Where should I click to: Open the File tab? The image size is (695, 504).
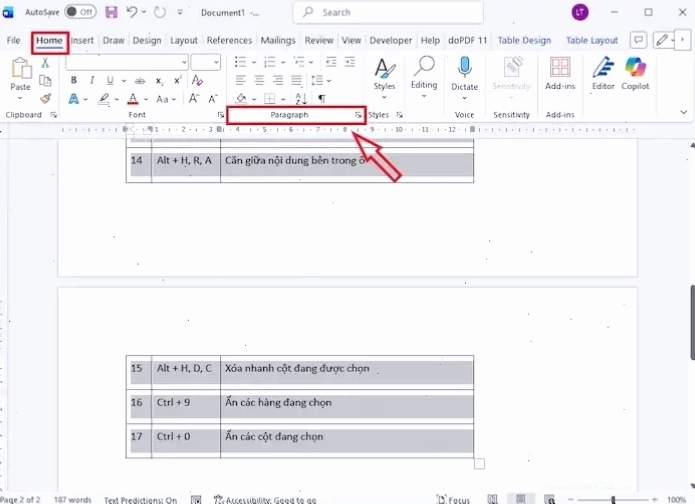pyautogui.click(x=13, y=40)
